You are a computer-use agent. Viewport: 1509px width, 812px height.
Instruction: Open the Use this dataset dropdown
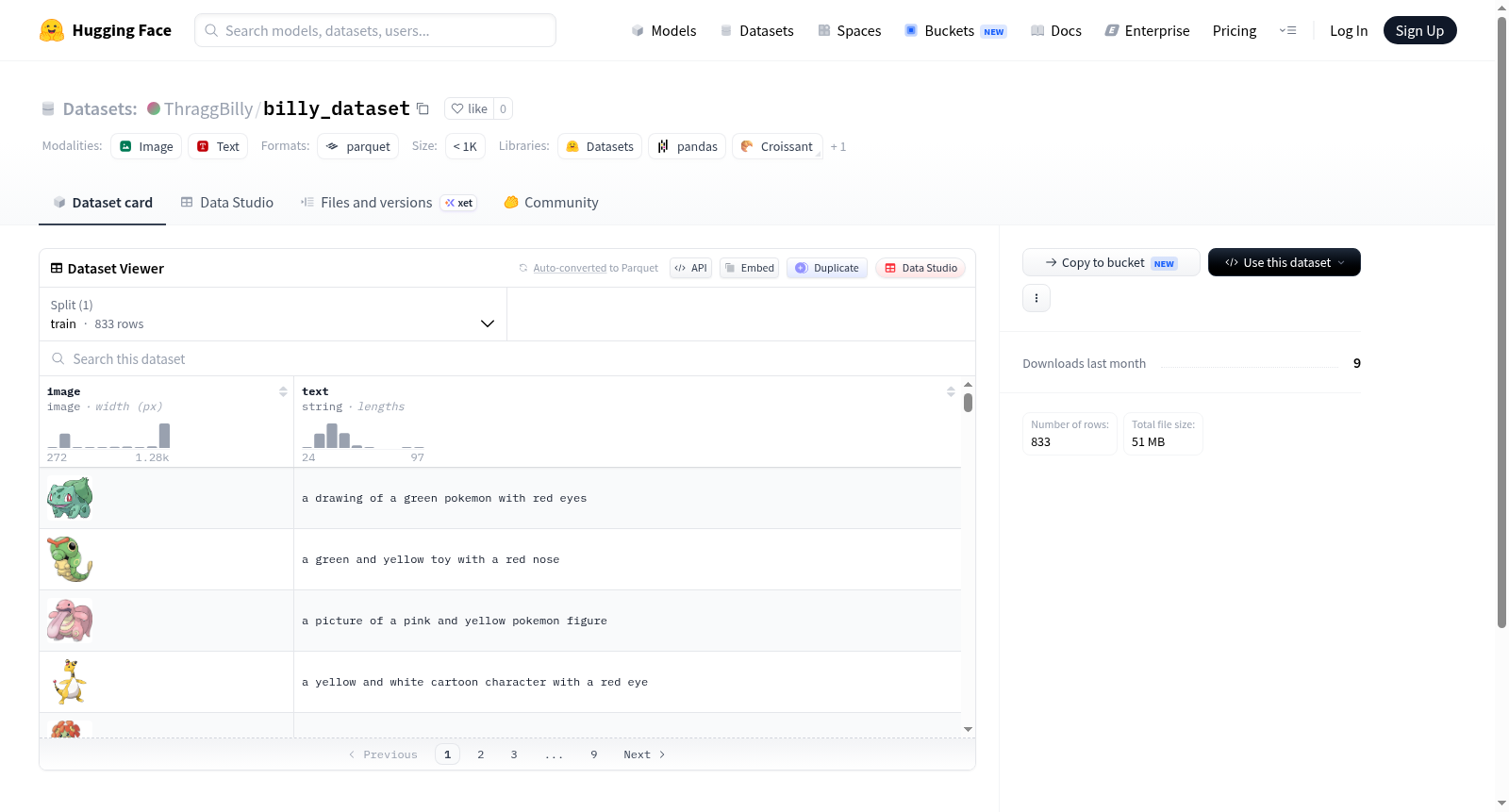click(x=1285, y=262)
